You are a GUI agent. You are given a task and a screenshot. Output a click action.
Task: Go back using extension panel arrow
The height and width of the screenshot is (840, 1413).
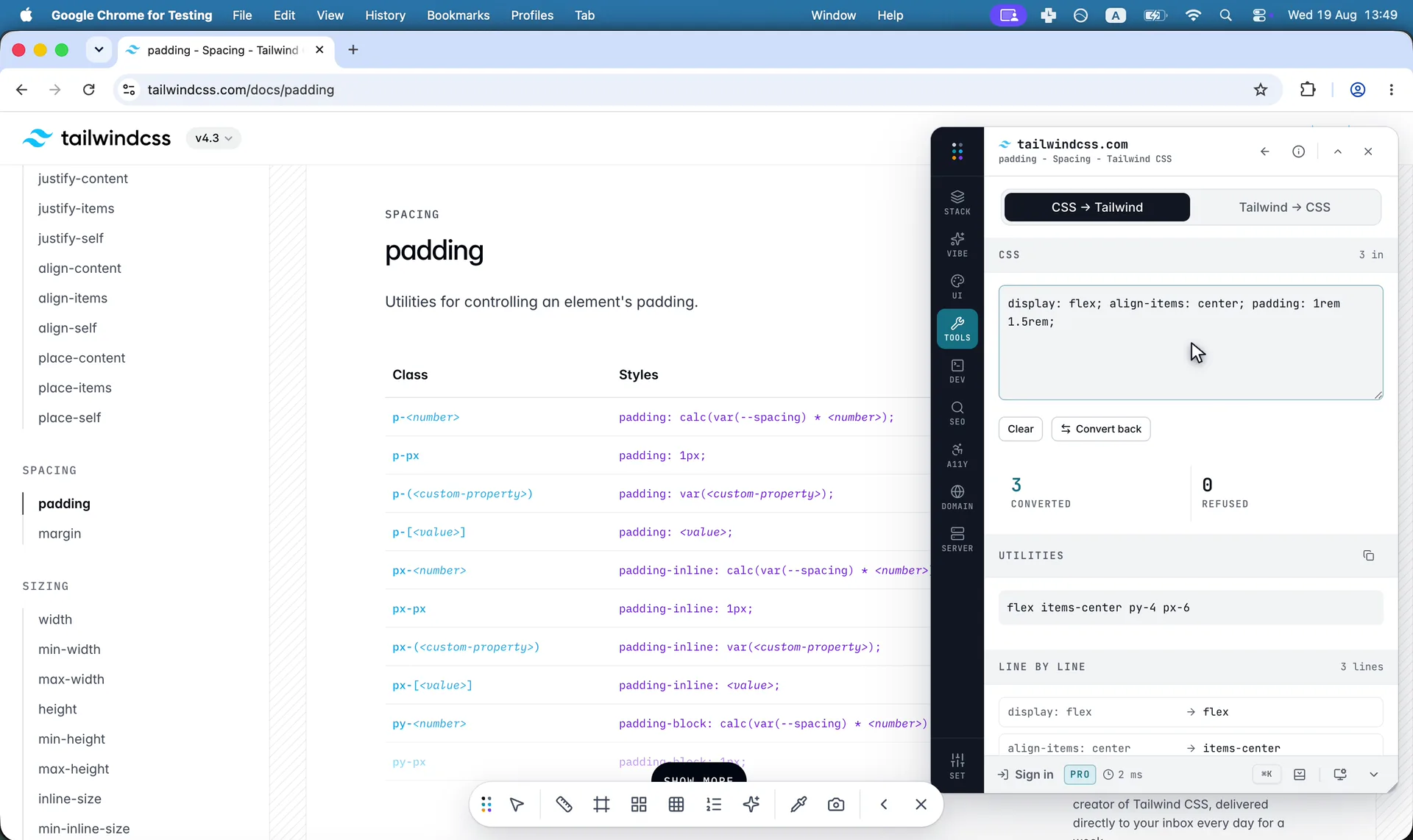(x=1264, y=152)
